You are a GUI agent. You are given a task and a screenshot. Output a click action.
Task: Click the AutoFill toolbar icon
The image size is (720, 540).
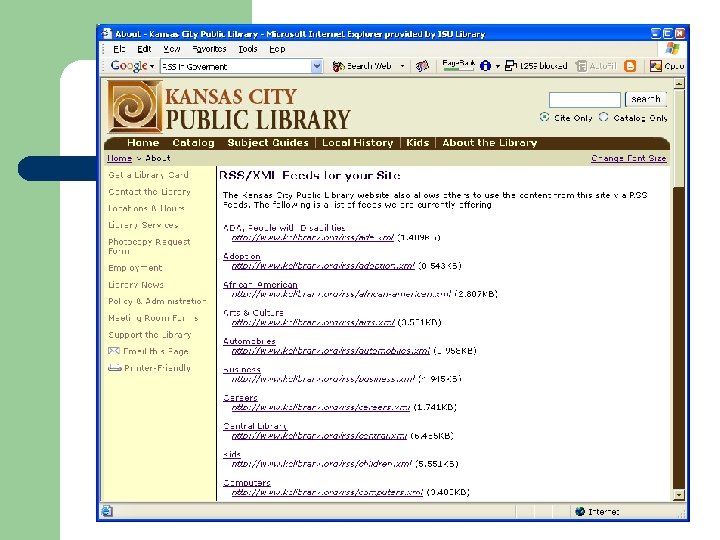(581, 66)
